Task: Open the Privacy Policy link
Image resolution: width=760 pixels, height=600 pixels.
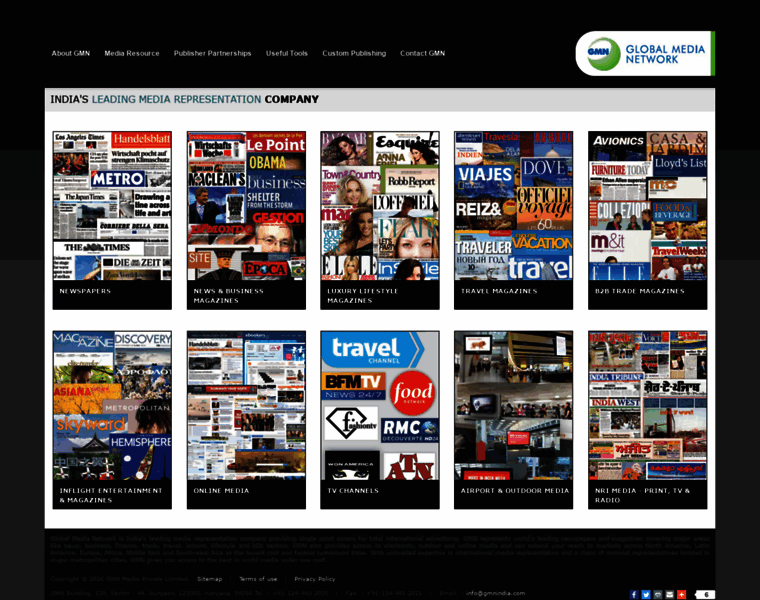Action: tap(315, 579)
